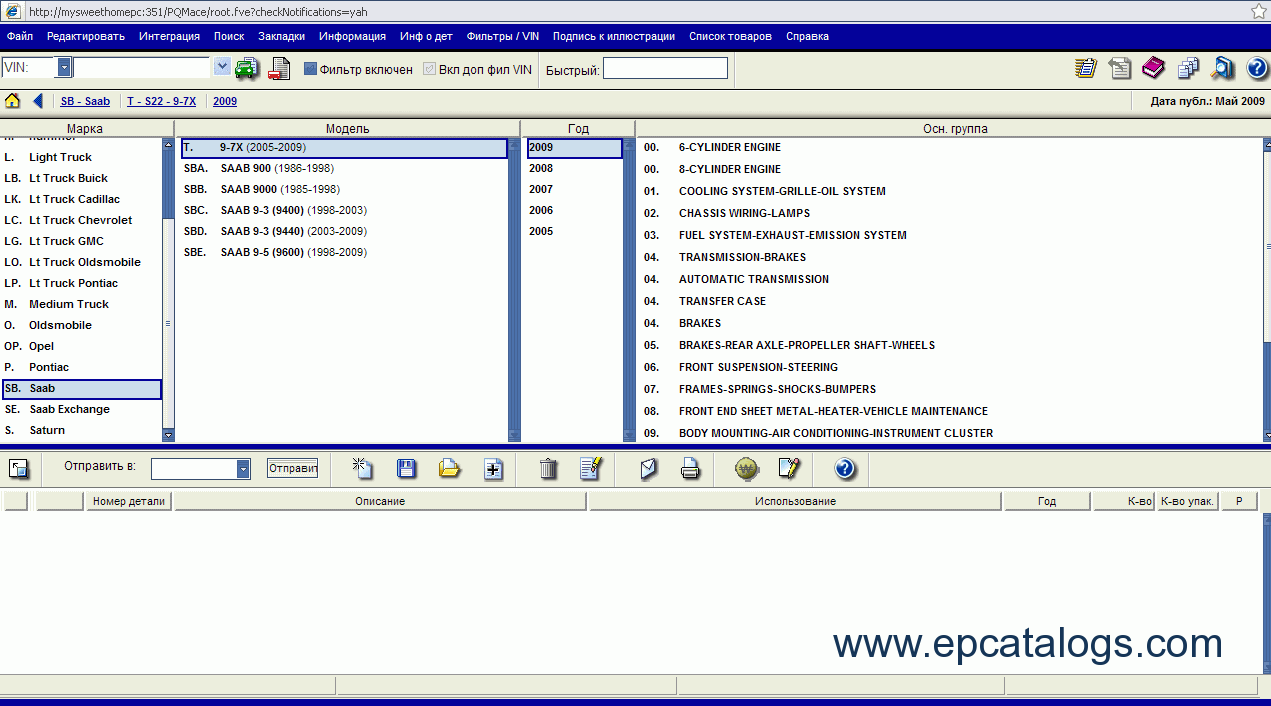Click the home icon in breadcrumb bar
Viewport: 1271px width, 706px height.
pos(13,101)
